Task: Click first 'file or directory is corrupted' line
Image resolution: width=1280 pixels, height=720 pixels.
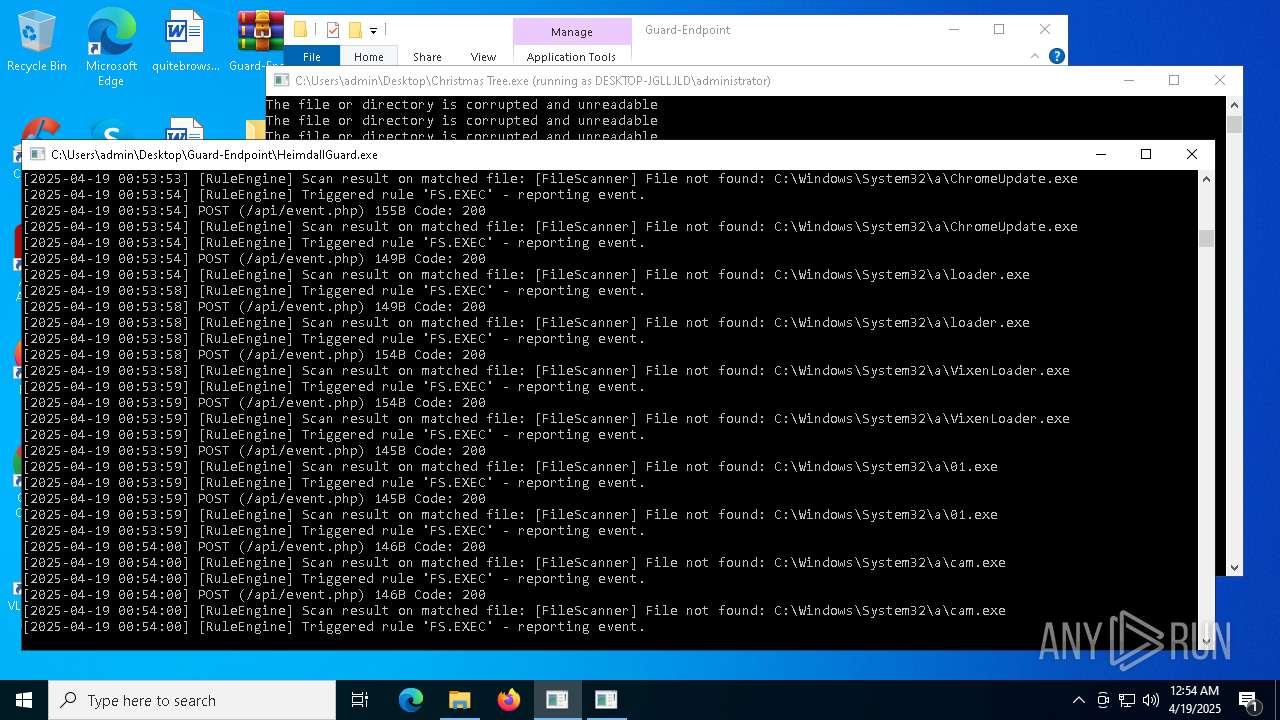Action: (462, 105)
